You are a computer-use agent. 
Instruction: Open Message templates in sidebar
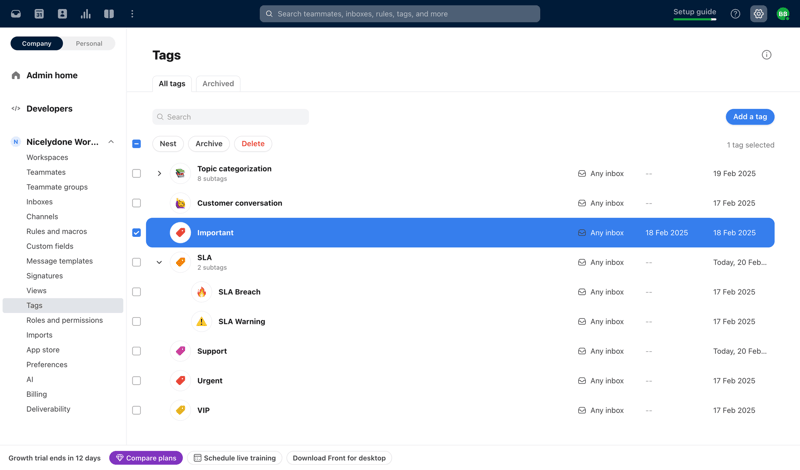(60, 261)
